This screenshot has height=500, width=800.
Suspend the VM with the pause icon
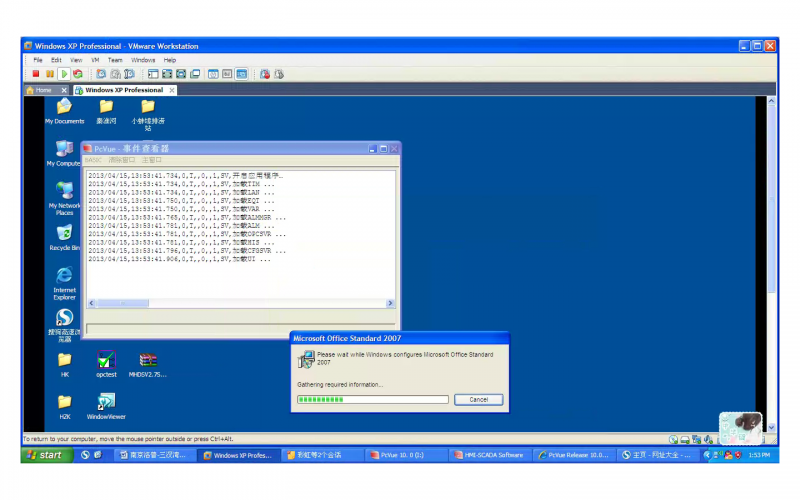point(49,74)
